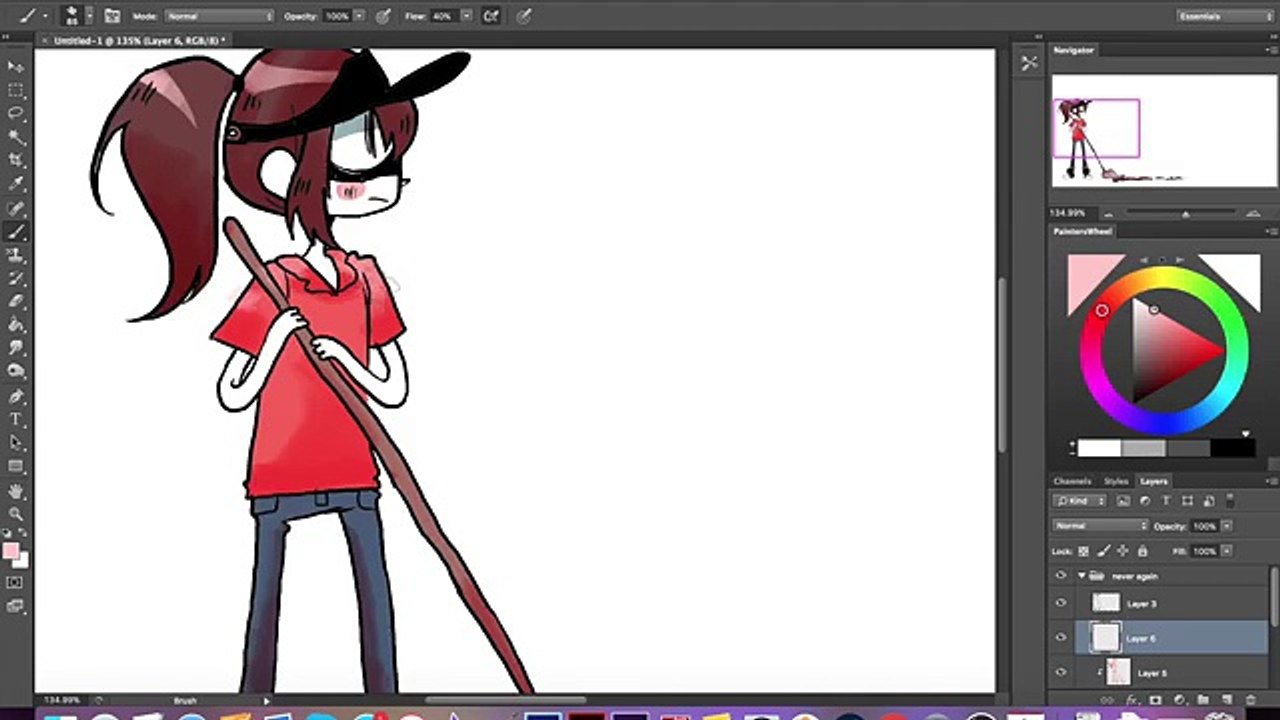Create new adjustment layer
1280x720 pixels.
pyautogui.click(x=1179, y=700)
